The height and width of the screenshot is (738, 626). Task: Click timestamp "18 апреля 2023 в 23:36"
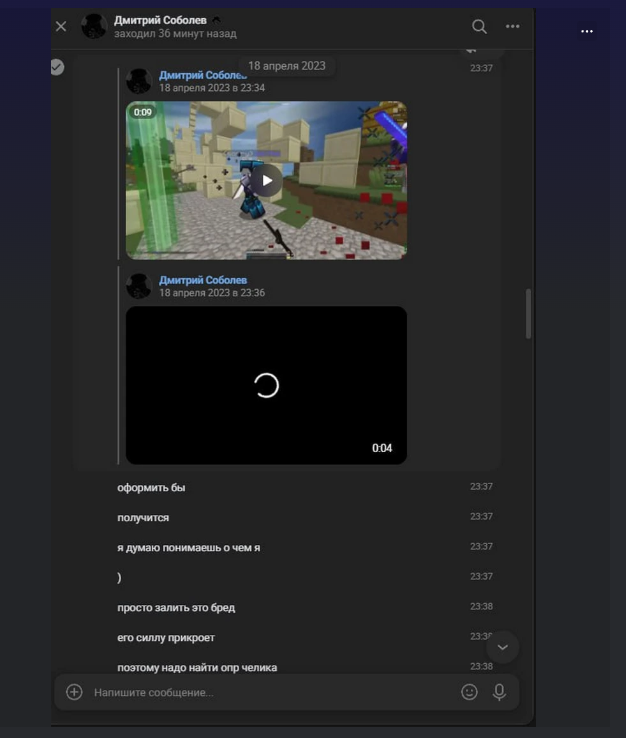[212, 293]
